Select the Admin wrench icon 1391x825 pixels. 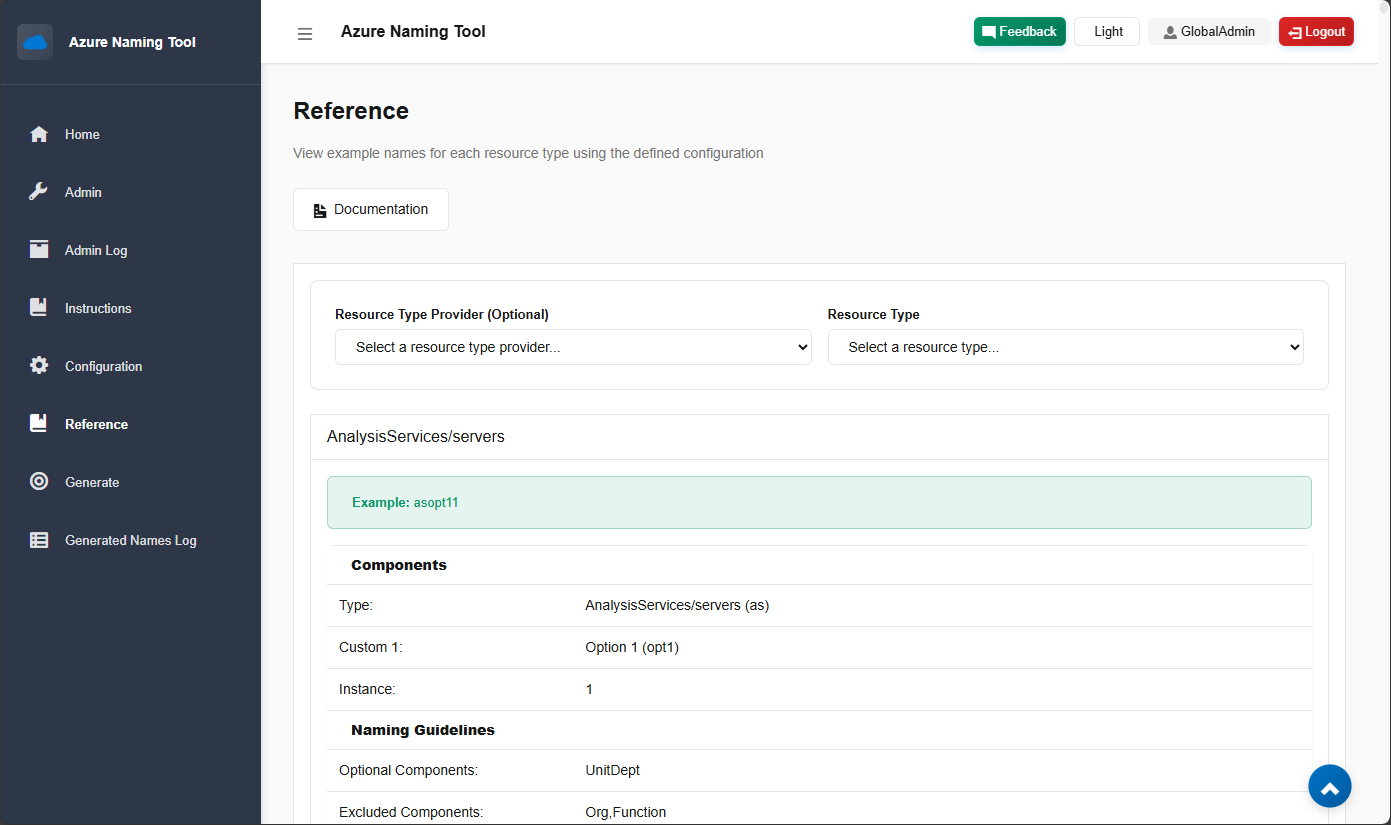(x=38, y=192)
